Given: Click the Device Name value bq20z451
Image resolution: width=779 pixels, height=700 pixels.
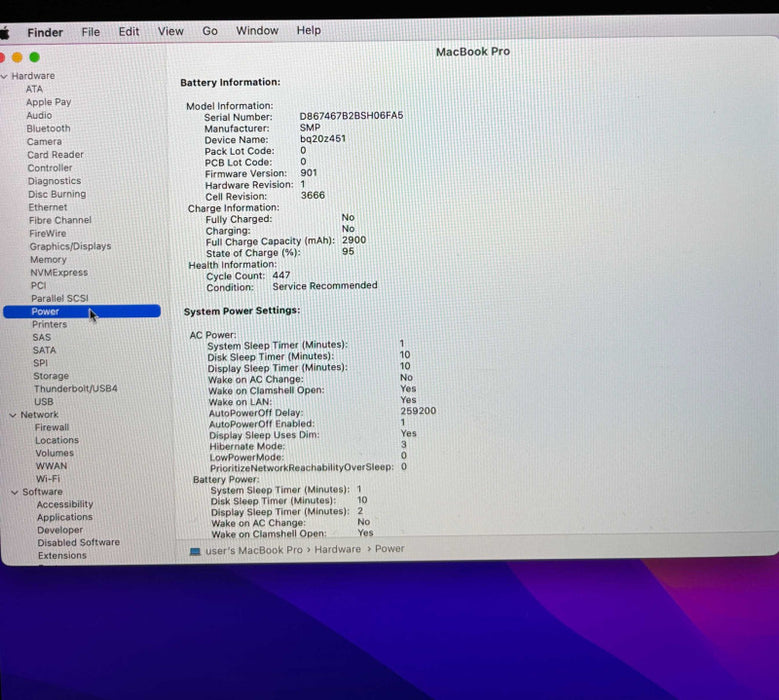Looking at the screenshot, I should tap(323, 139).
